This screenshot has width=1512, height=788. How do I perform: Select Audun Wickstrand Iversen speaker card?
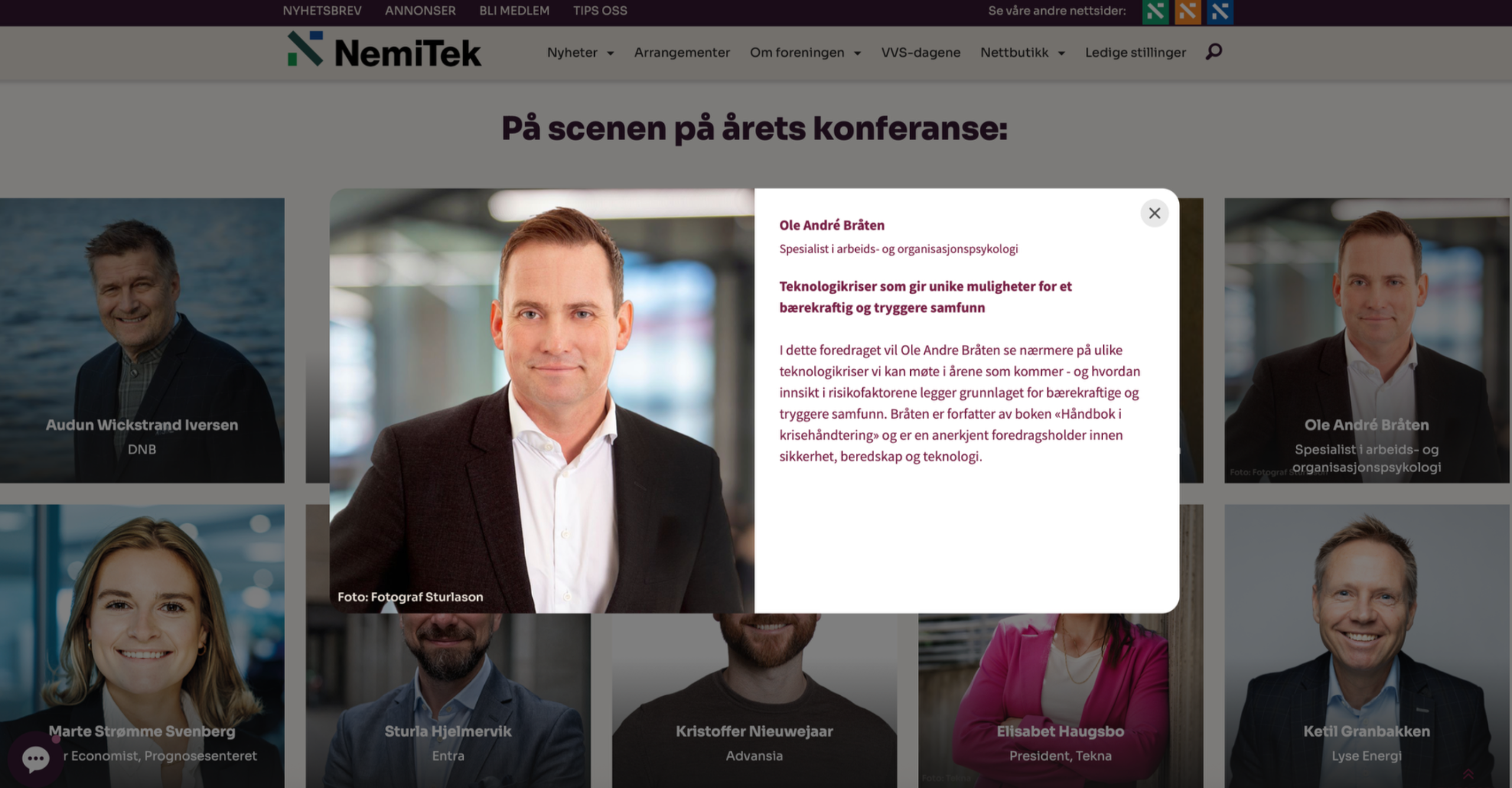tap(142, 340)
